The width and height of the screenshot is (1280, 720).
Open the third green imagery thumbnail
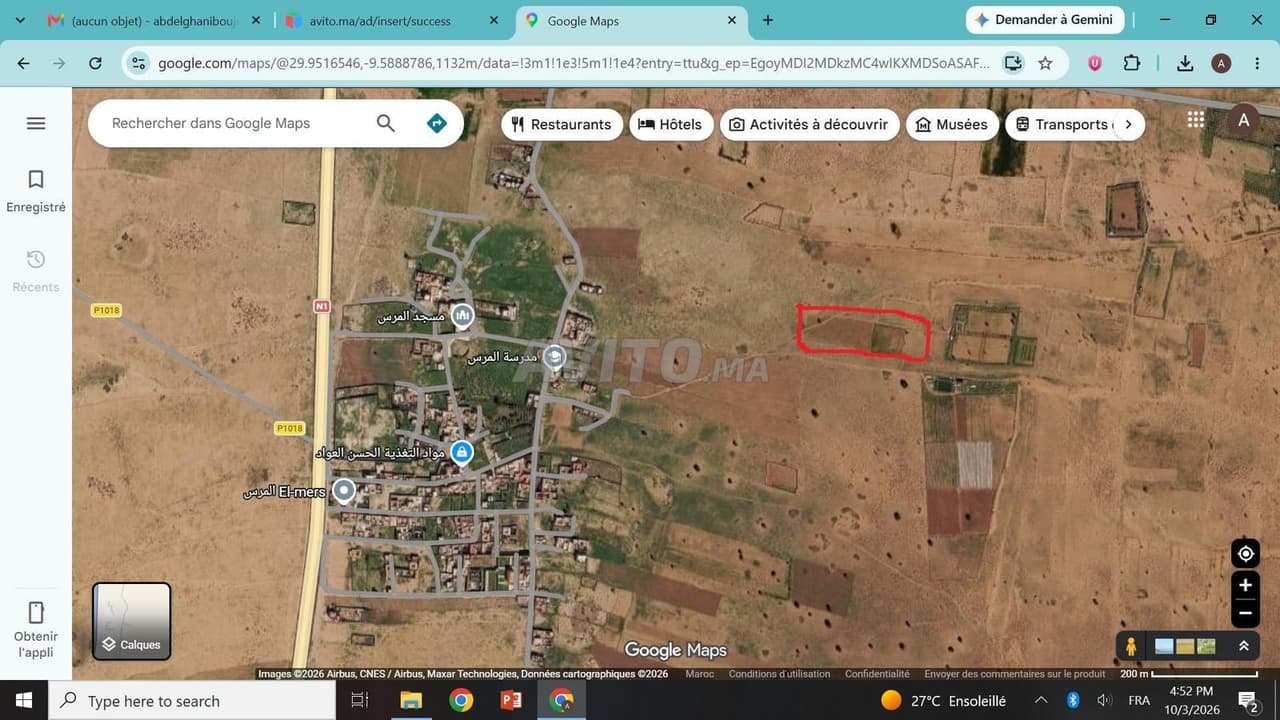1207,646
